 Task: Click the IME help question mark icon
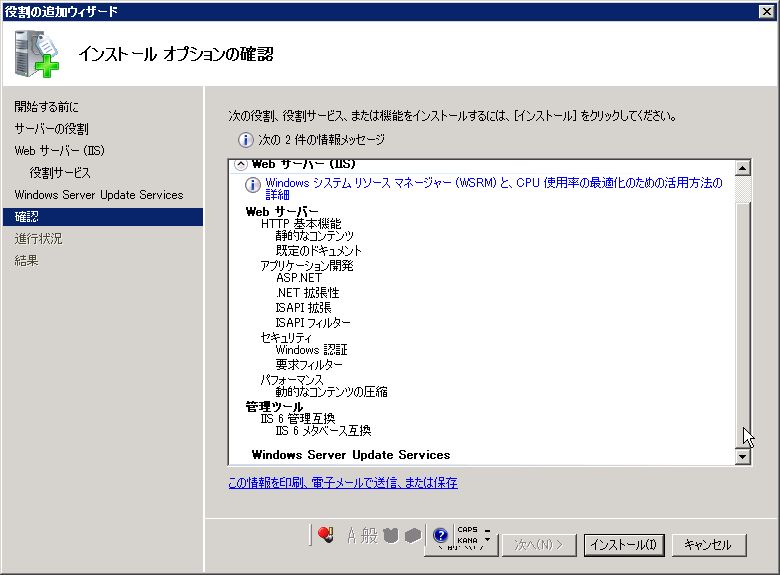440,535
